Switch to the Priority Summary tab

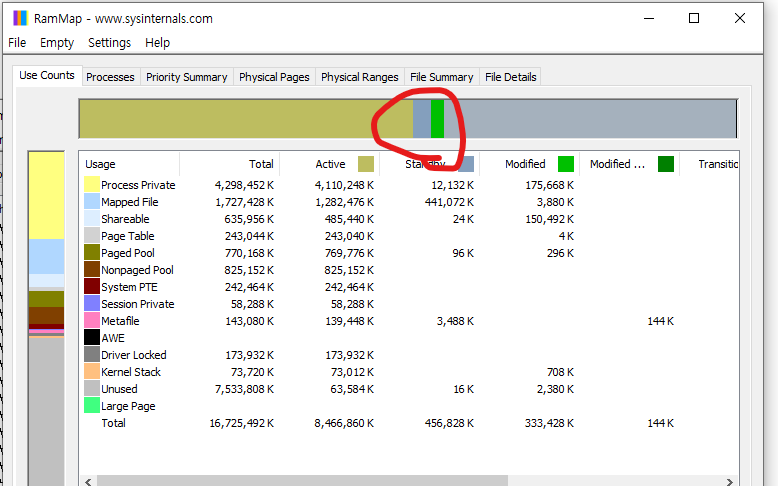(187, 77)
